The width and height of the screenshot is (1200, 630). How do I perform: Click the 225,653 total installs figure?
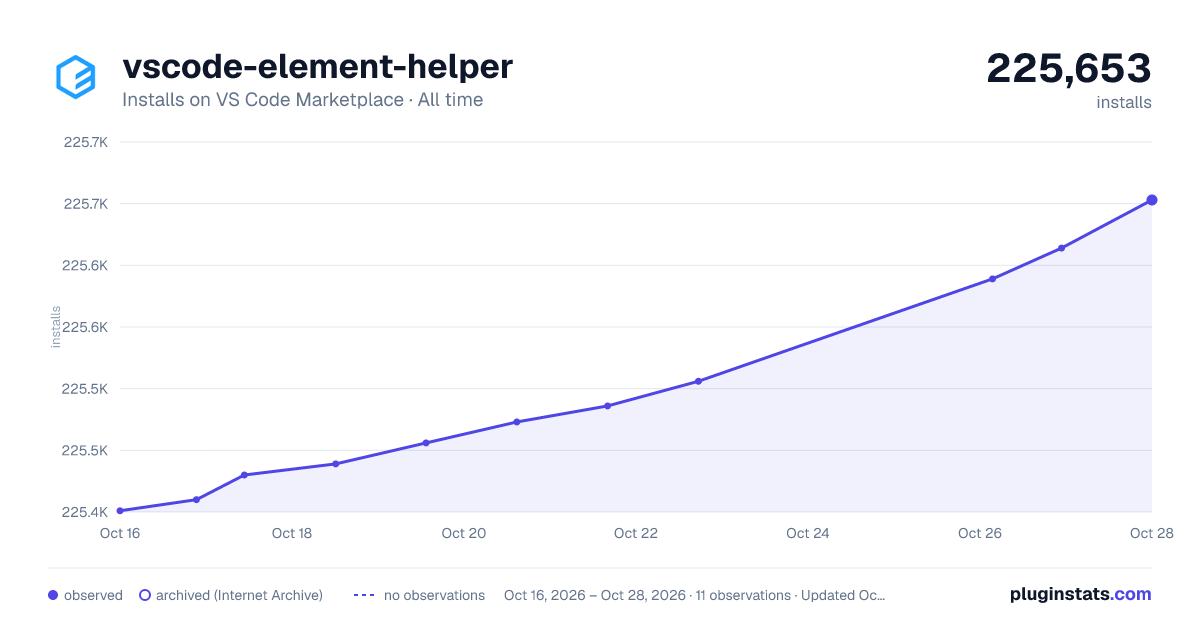tap(1069, 68)
